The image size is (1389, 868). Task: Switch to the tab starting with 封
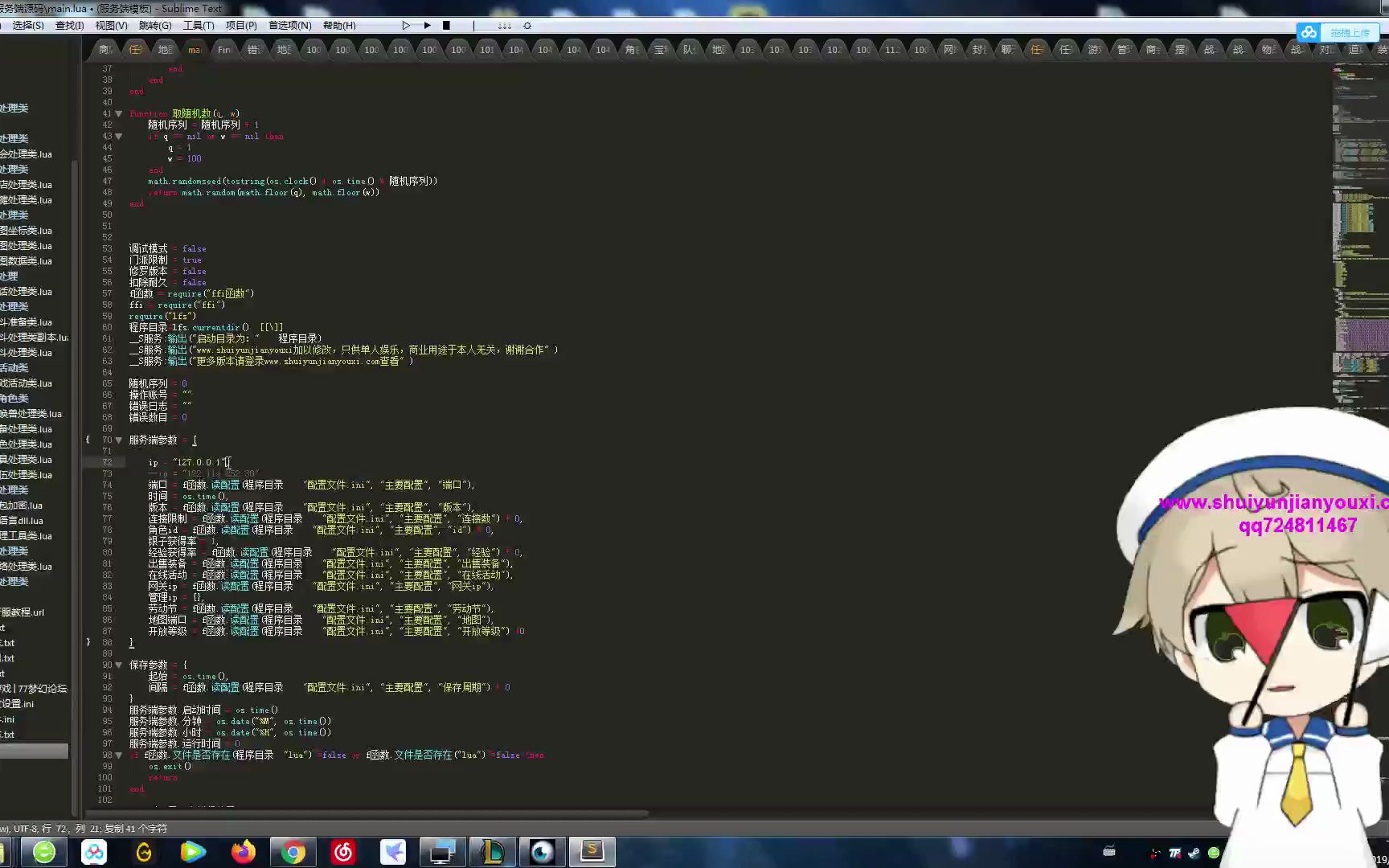click(x=979, y=50)
